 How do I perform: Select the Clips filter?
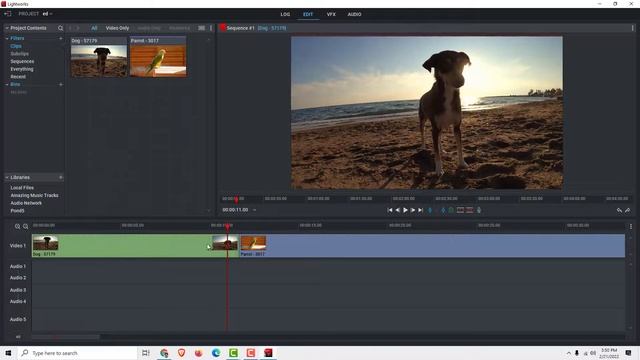click(x=16, y=46)
